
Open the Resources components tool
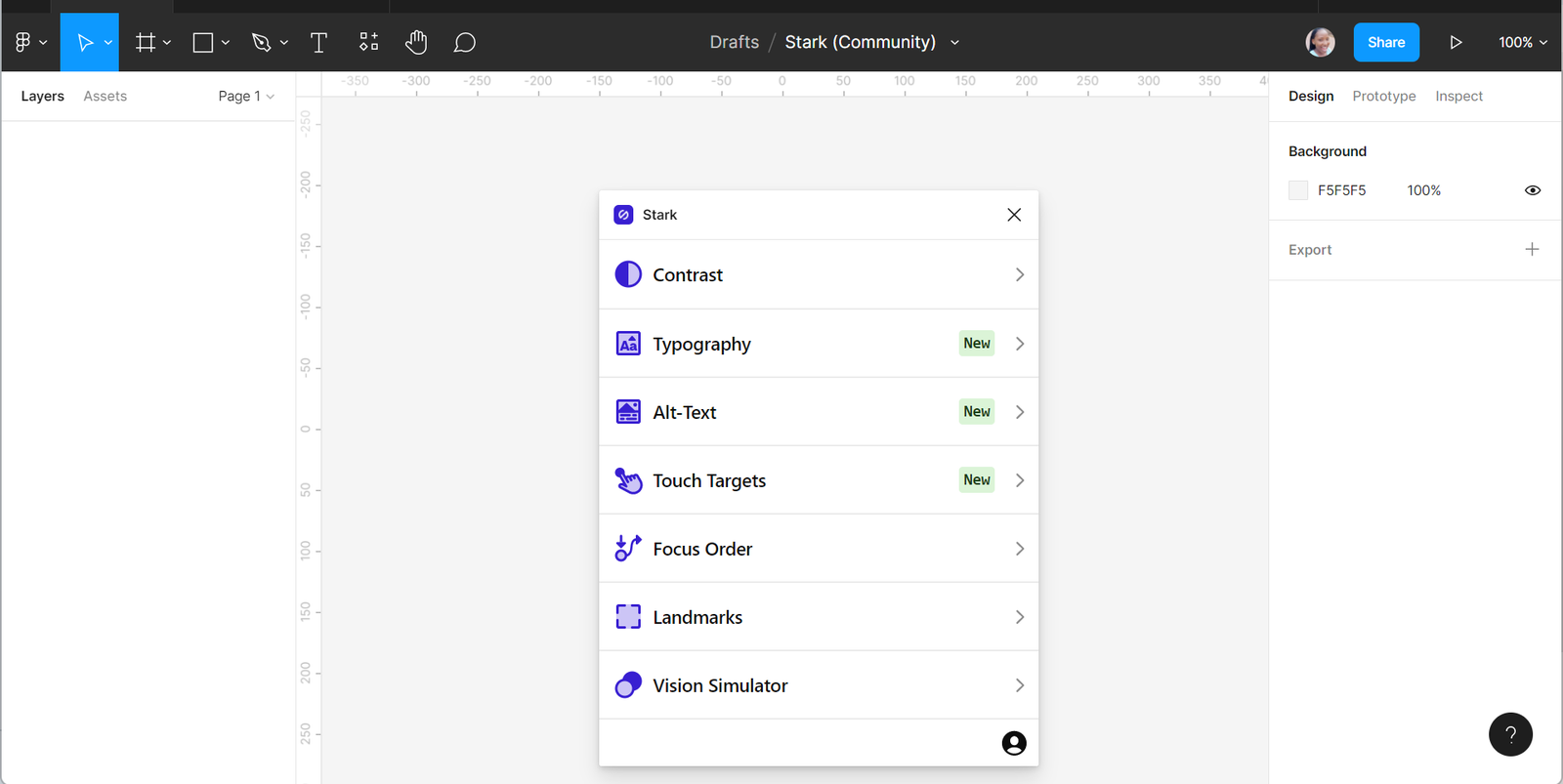pyautogui.click(x=368, y=42)
